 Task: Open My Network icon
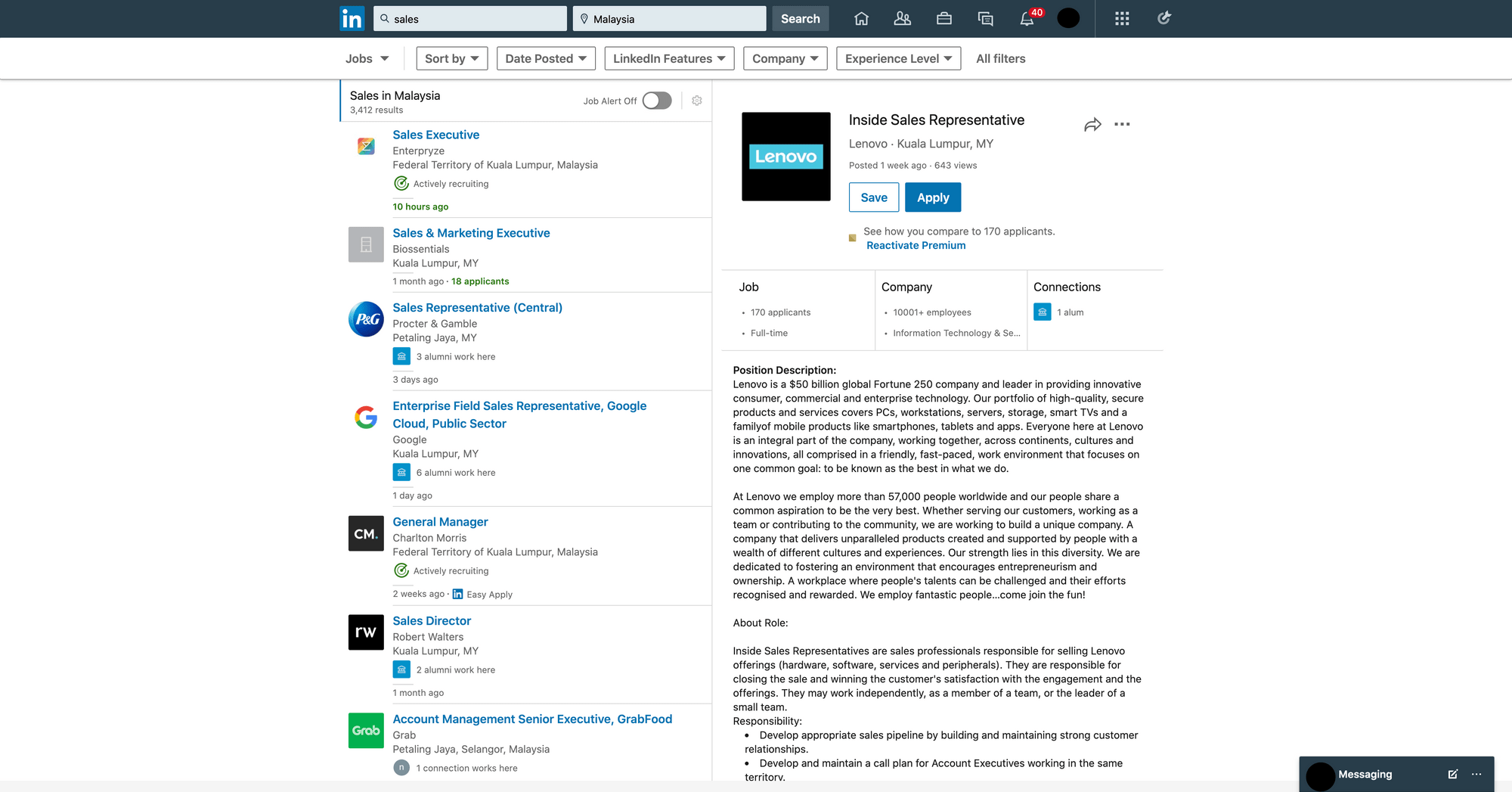click(x=902, y=19)
